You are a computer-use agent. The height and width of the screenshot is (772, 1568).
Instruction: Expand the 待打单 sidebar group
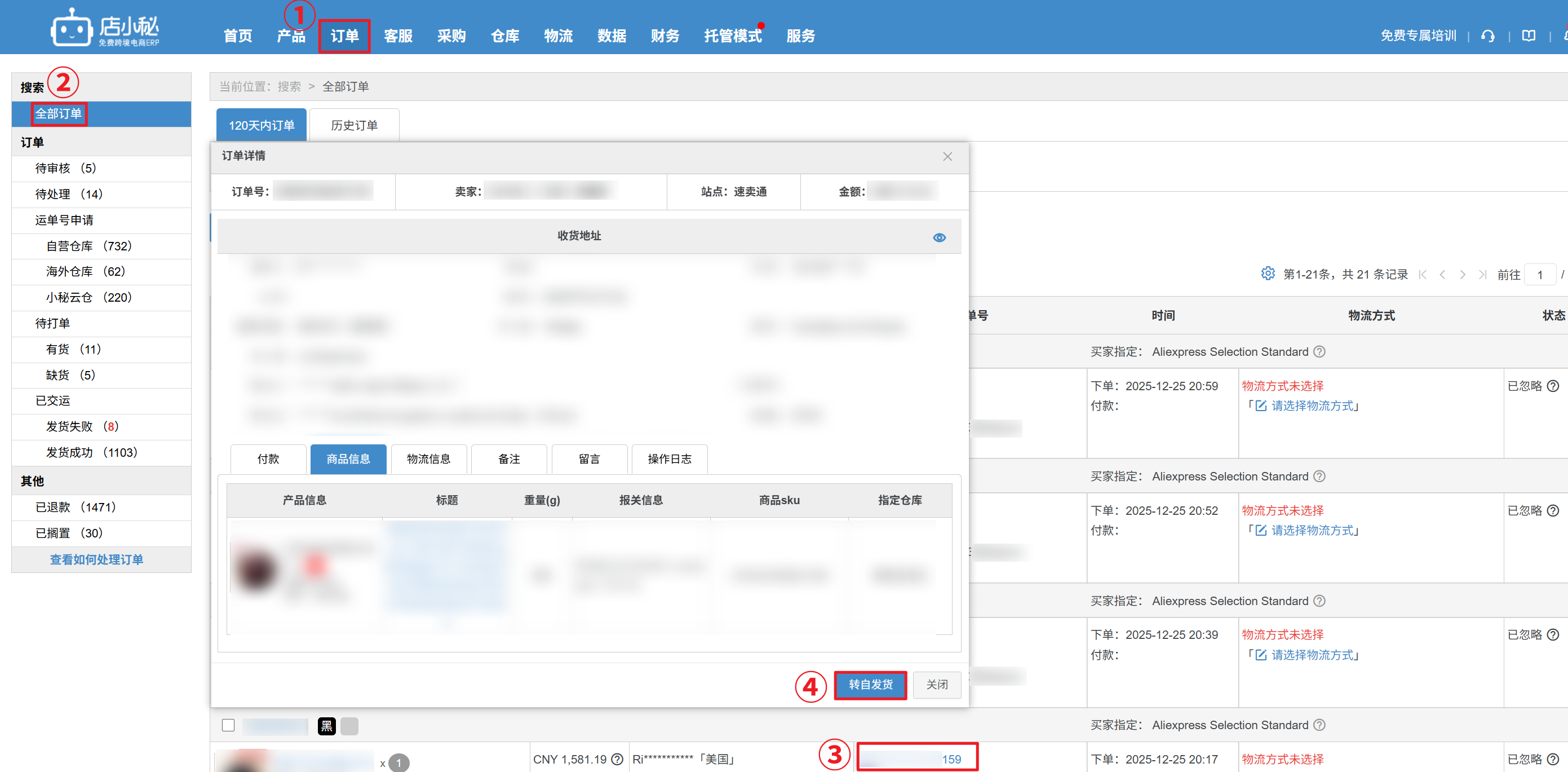(x=52, y=323)
